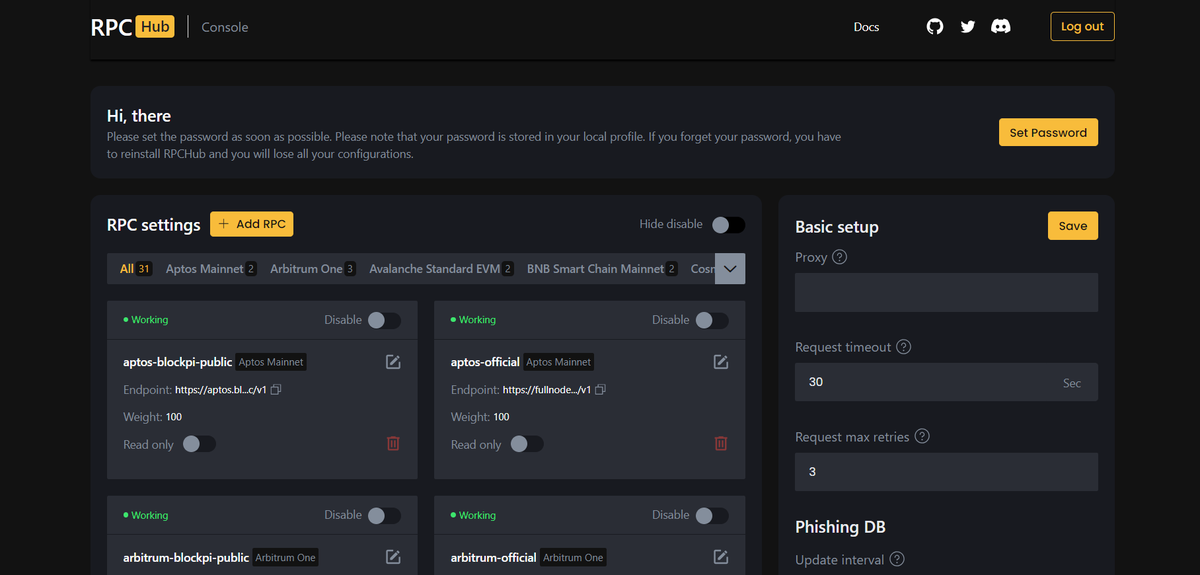The height and width of the screenshot is (575, 1200).
Task: Click the Phishing DB heading
Action: [840, 527]
